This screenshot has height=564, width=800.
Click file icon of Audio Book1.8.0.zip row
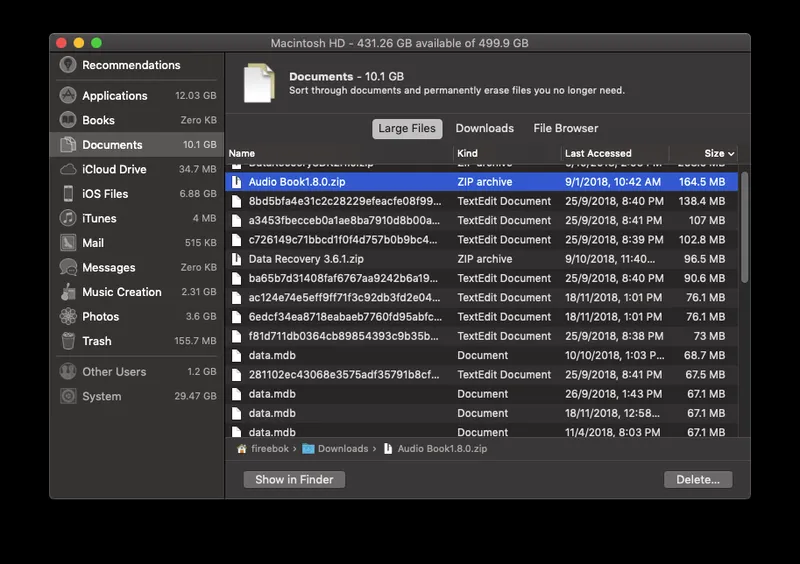(x=236, y=182)
